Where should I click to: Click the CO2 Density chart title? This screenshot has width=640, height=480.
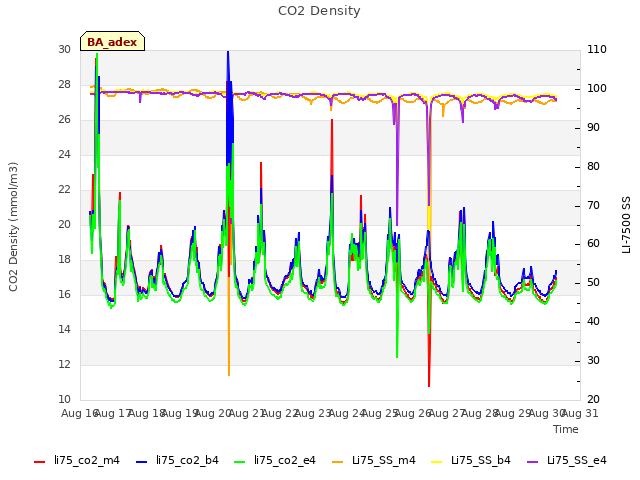(319, 11)
